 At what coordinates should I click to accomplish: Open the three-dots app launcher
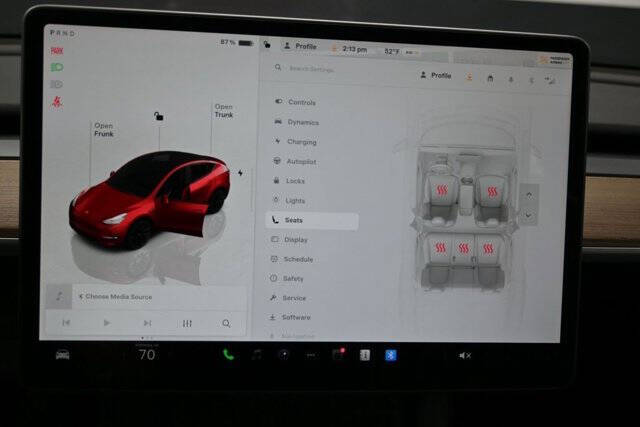[x=311, y=355]
